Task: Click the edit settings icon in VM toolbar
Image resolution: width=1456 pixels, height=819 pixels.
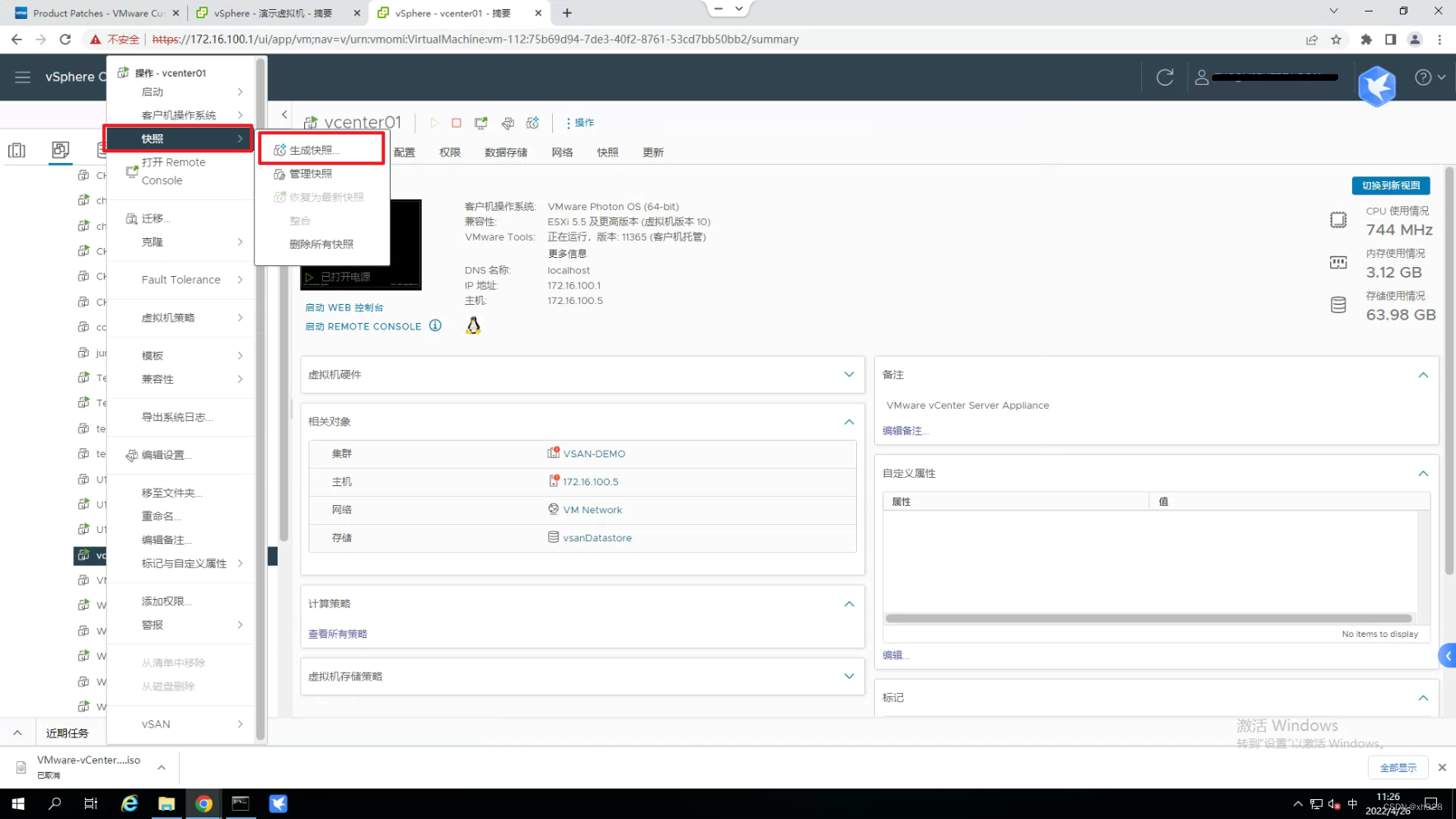Action: [x=508, y=123]
